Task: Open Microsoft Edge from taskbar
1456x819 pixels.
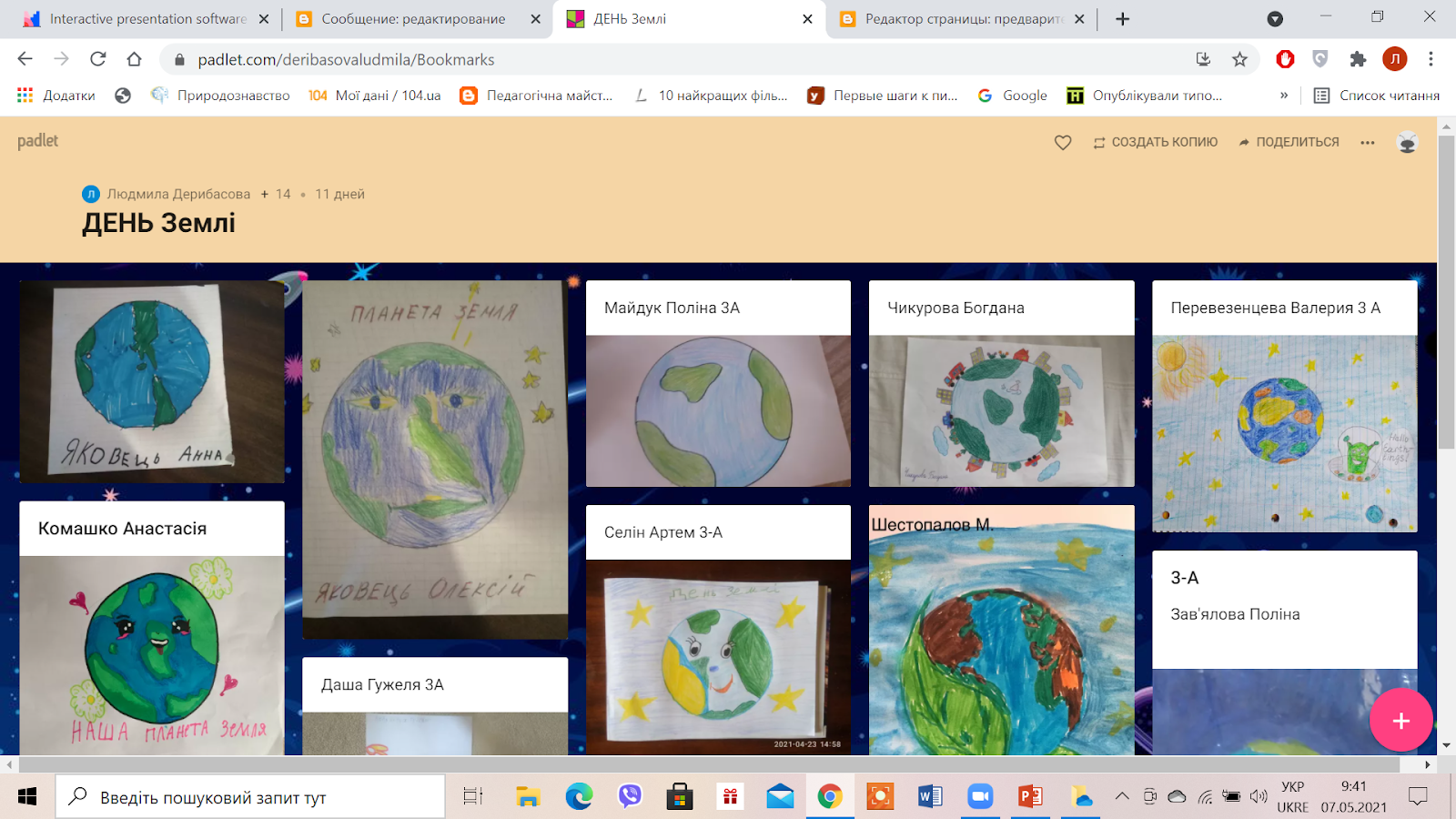Action: click(x=579, y=797)
